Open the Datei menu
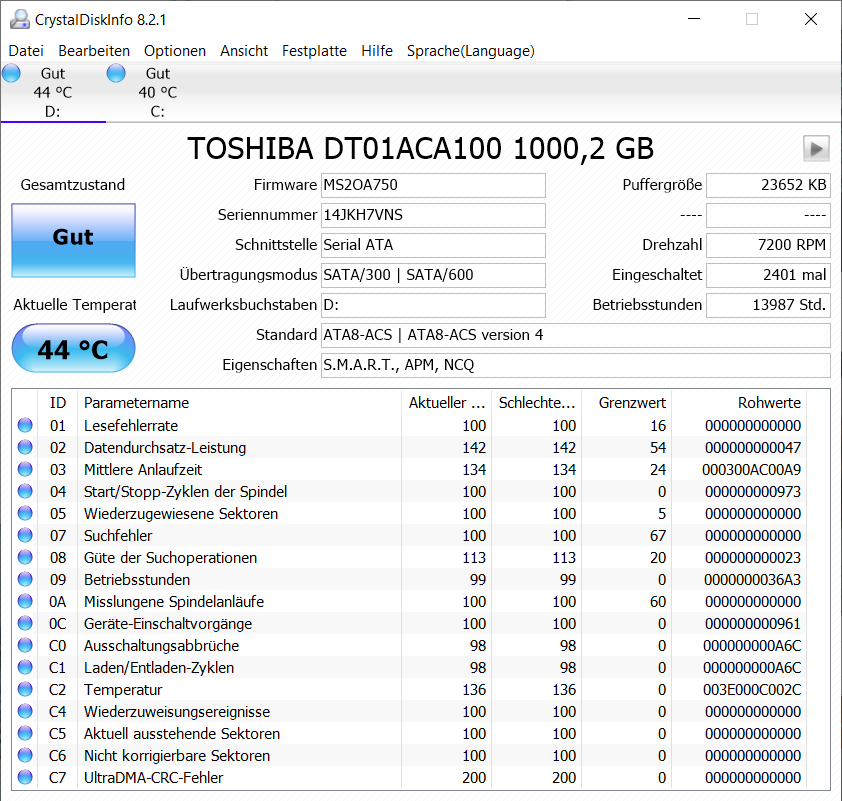The width and height of the screenshot is (842, 801). (x=26, y=51)
